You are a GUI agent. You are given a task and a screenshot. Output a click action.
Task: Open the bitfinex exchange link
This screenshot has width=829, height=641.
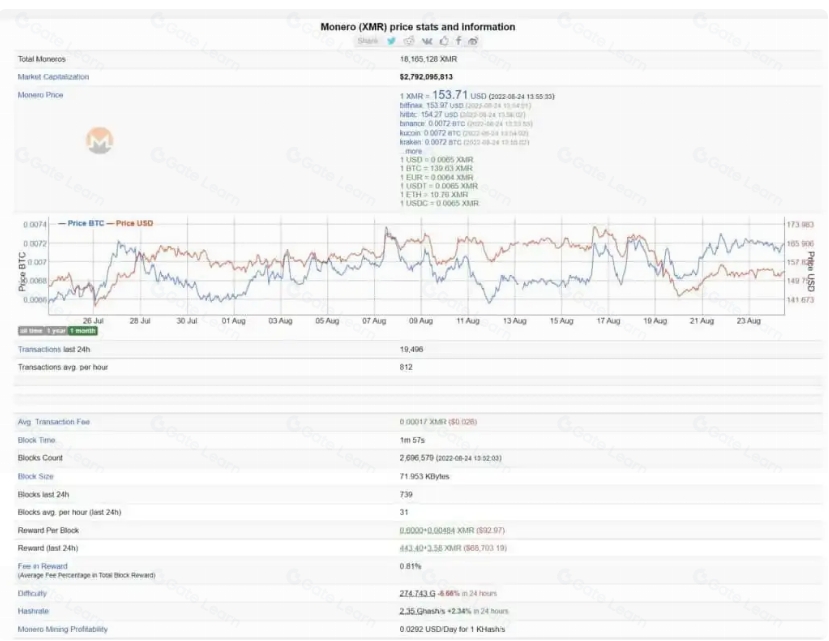[x=412, y=105]
